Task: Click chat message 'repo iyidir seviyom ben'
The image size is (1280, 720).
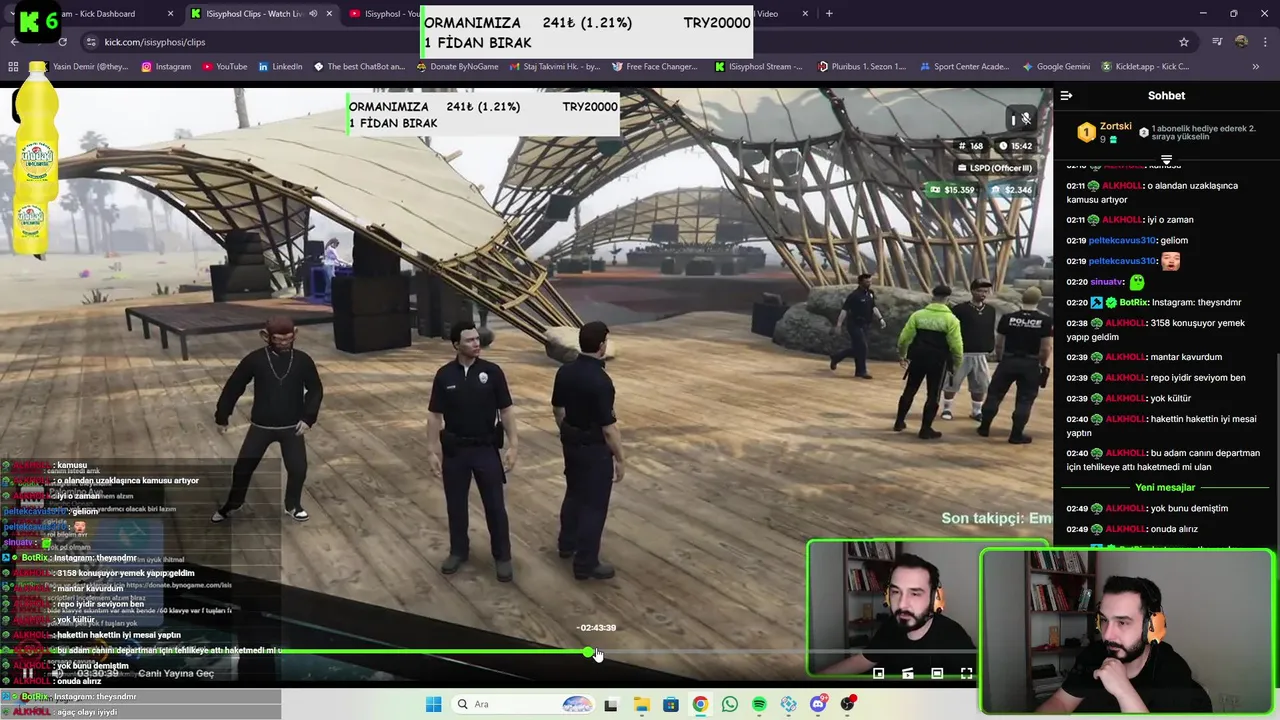Action: tap(1198, 378)
